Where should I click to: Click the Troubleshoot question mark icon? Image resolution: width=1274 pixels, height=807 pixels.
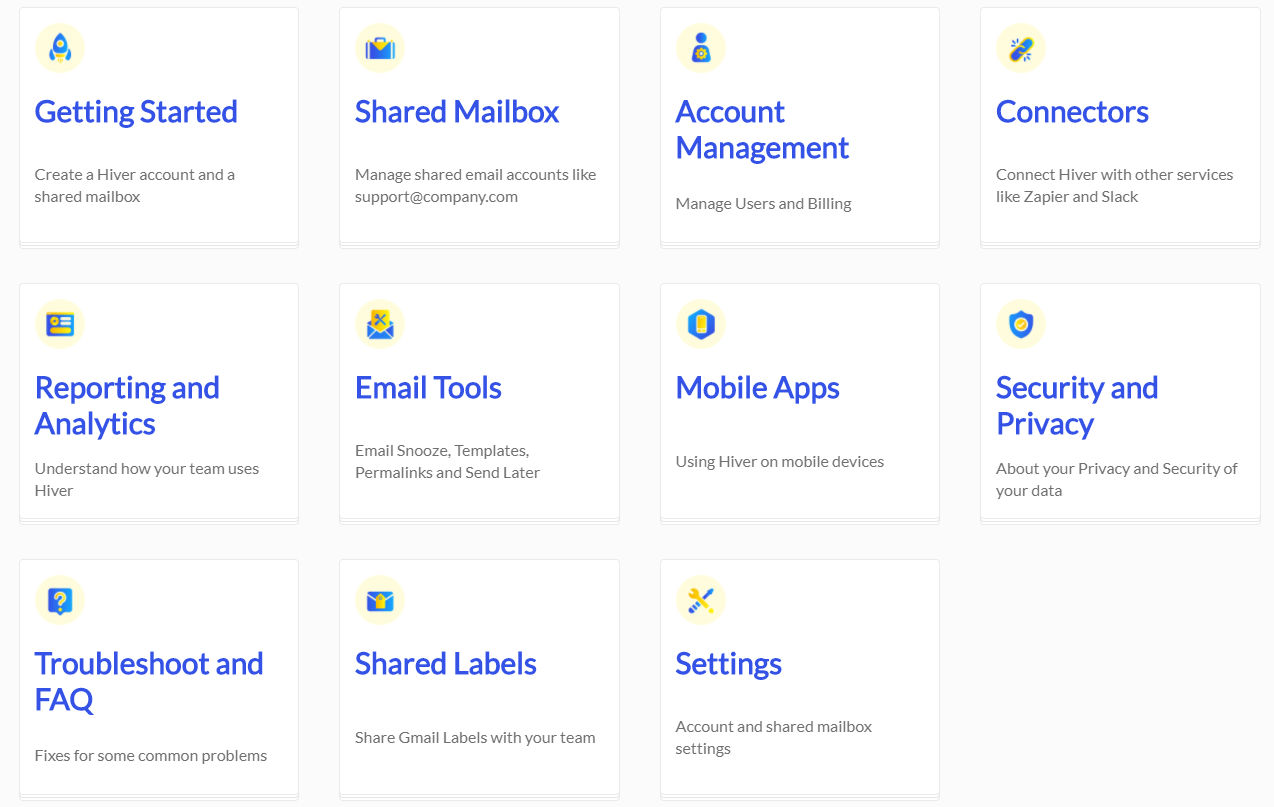(x=60, y=600)
